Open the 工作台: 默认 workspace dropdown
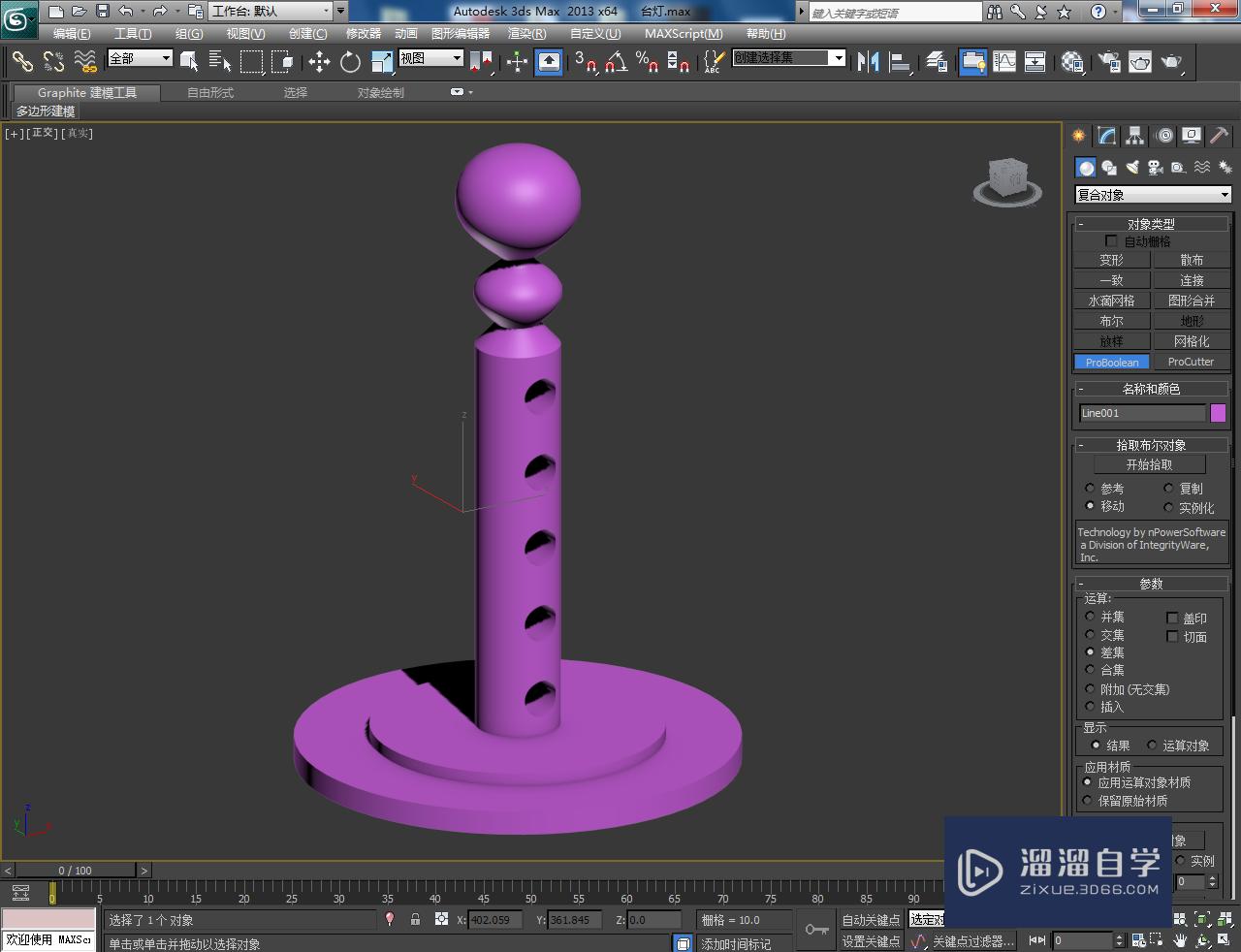Image resolution: width=1241 pixels, height=952 pixels. [270, 12]
